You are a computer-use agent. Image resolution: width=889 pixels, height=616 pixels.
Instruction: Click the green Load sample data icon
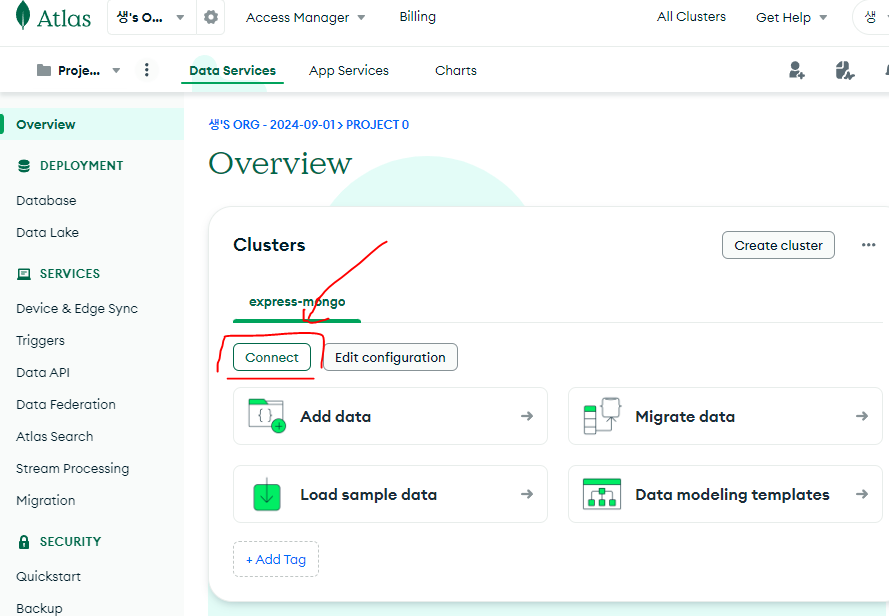pyautogui.click(x=266, y=494)
